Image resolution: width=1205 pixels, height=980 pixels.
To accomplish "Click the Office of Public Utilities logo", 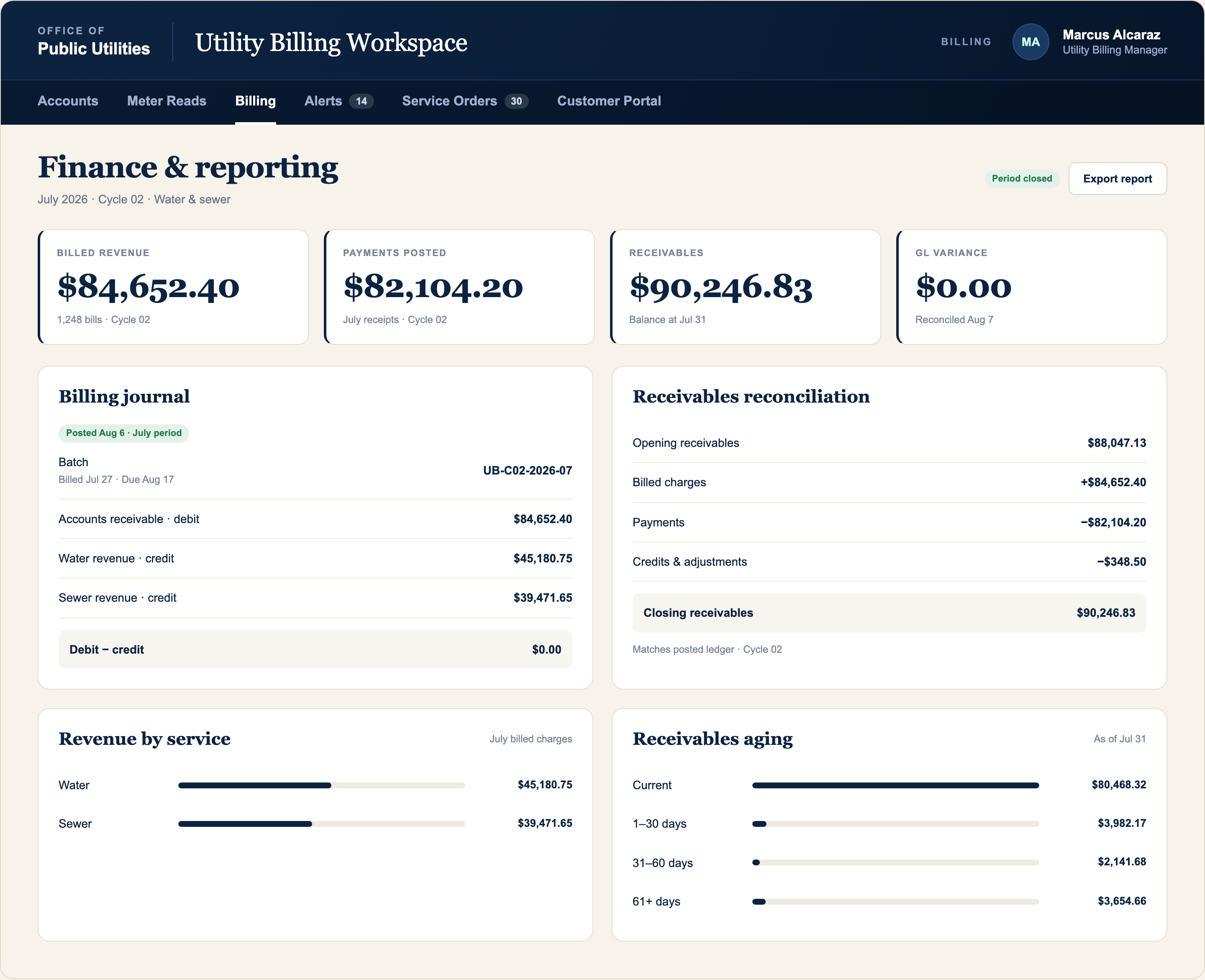I will coord(94,42).
